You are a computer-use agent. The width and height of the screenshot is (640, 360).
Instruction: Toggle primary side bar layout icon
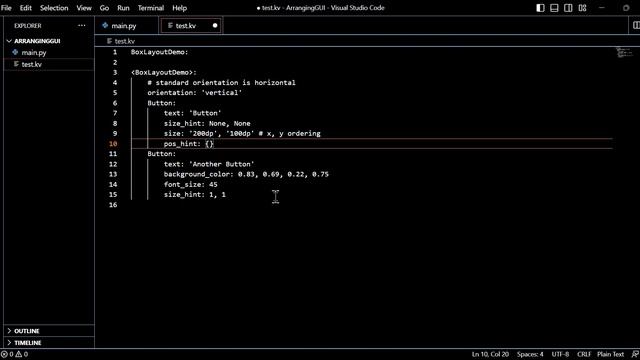pos(540,8)
